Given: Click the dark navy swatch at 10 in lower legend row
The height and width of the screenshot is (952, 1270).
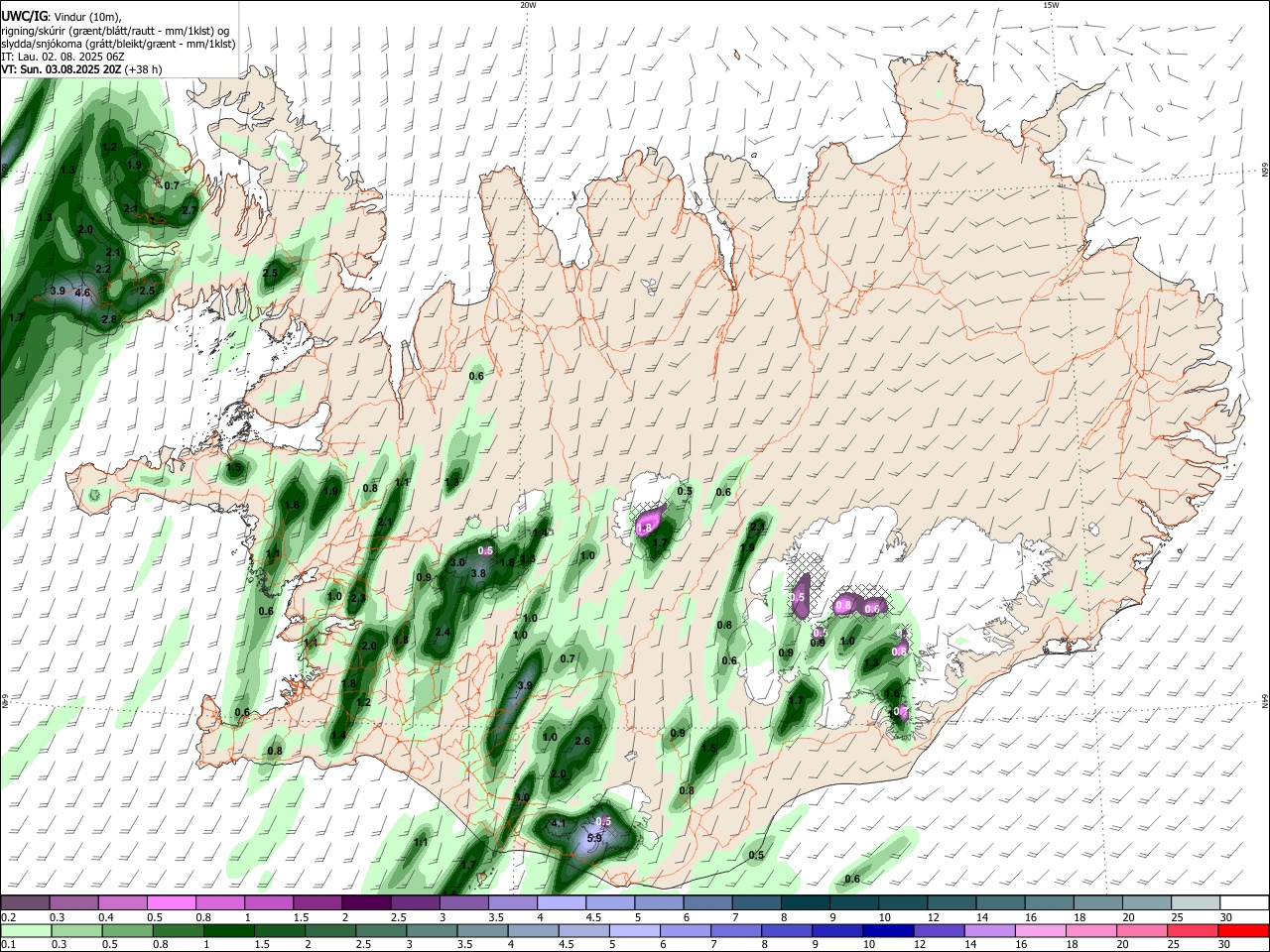Looking at the screenshot, I should (887, 930).
